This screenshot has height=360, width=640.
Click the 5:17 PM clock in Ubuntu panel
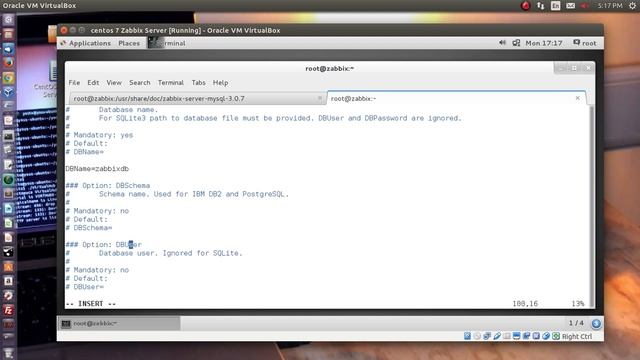(610, 5)
